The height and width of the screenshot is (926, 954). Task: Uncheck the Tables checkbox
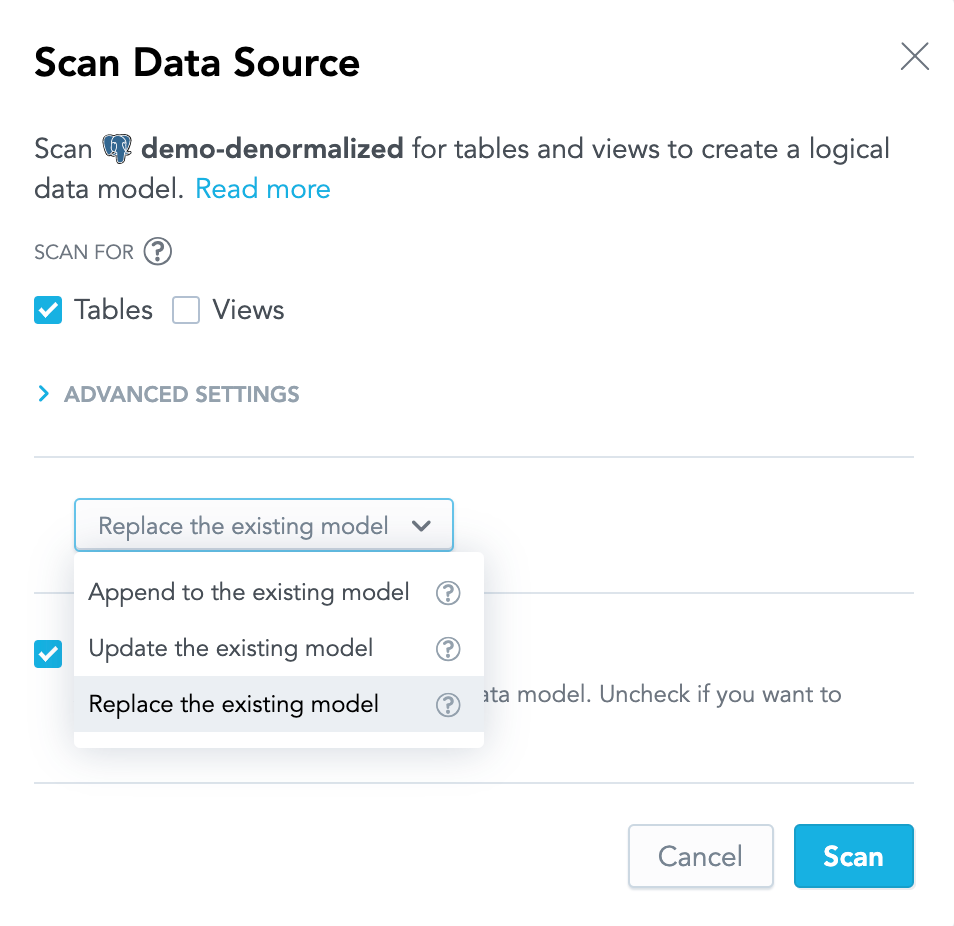click(47, 310)
